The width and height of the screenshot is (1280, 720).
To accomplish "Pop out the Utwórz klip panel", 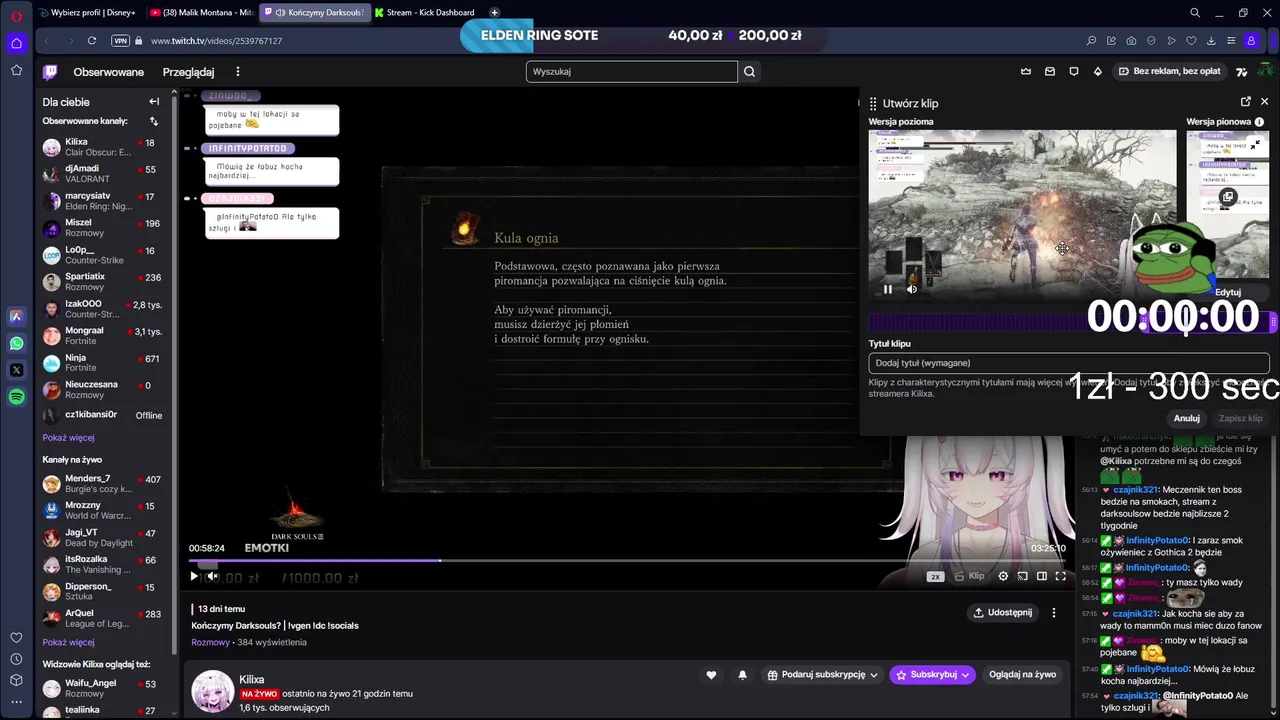I will click(x=1245, y=102).
